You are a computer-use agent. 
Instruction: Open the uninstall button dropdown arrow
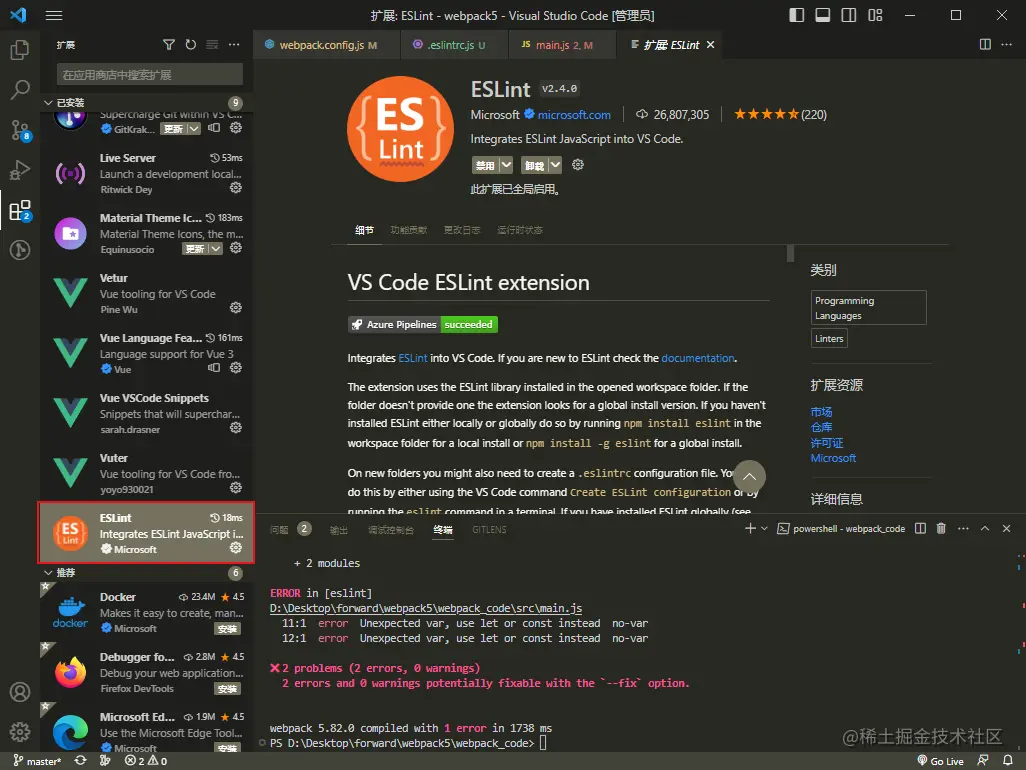point(555,165)
